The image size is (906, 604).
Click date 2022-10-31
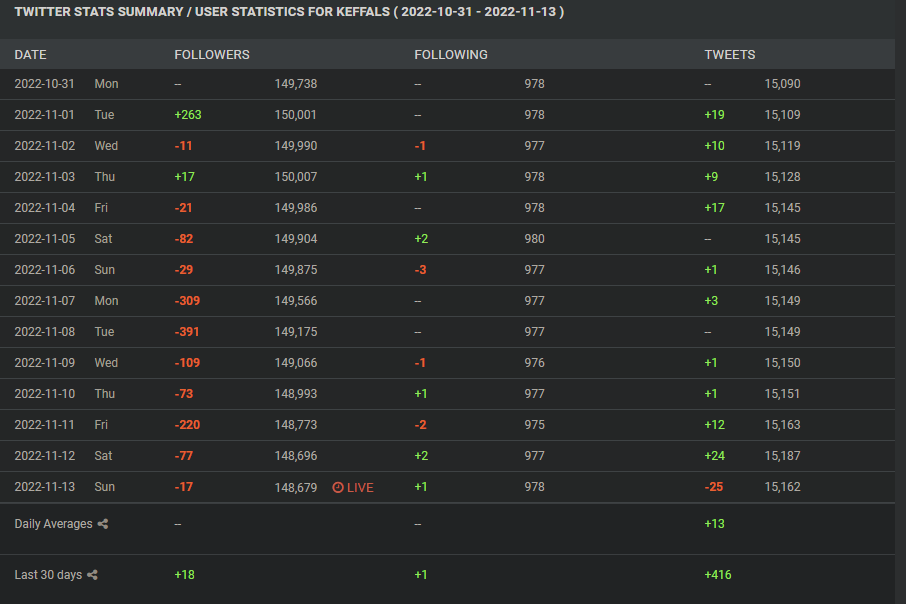pos(44,84)
